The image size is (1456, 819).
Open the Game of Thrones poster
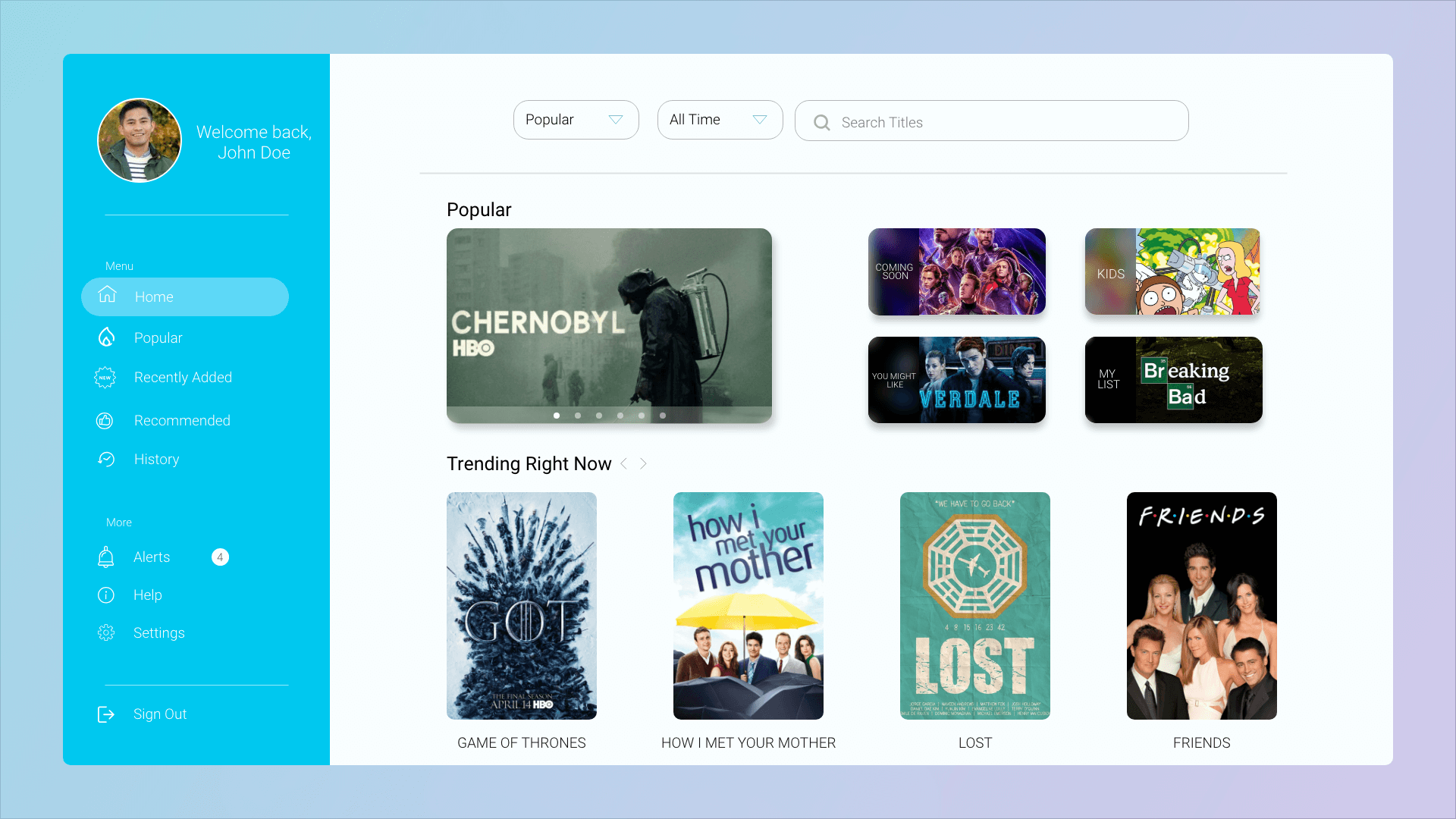[x=522, y=606]
